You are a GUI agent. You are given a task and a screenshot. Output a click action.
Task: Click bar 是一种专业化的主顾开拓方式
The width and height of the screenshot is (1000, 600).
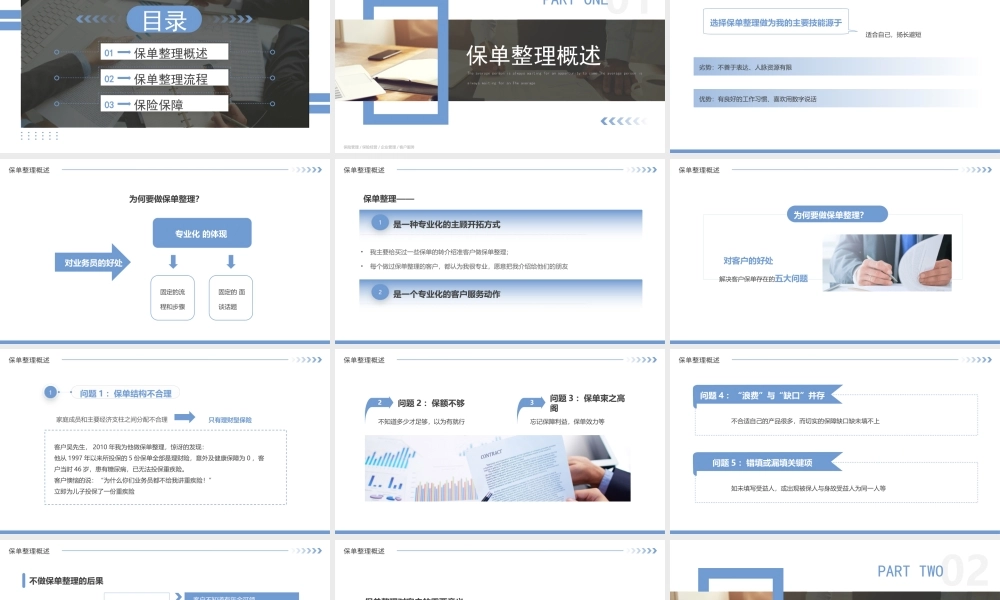[x=501, y=223]
